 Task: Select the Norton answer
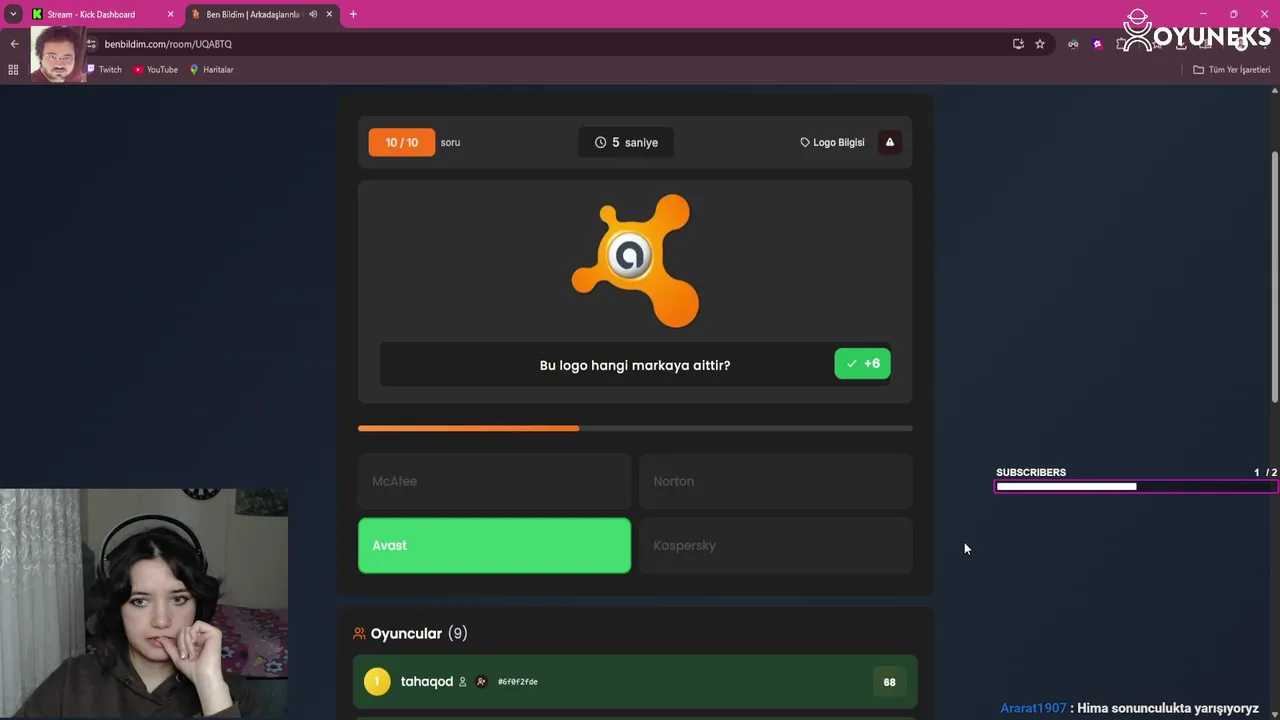[x=775, y=481]
